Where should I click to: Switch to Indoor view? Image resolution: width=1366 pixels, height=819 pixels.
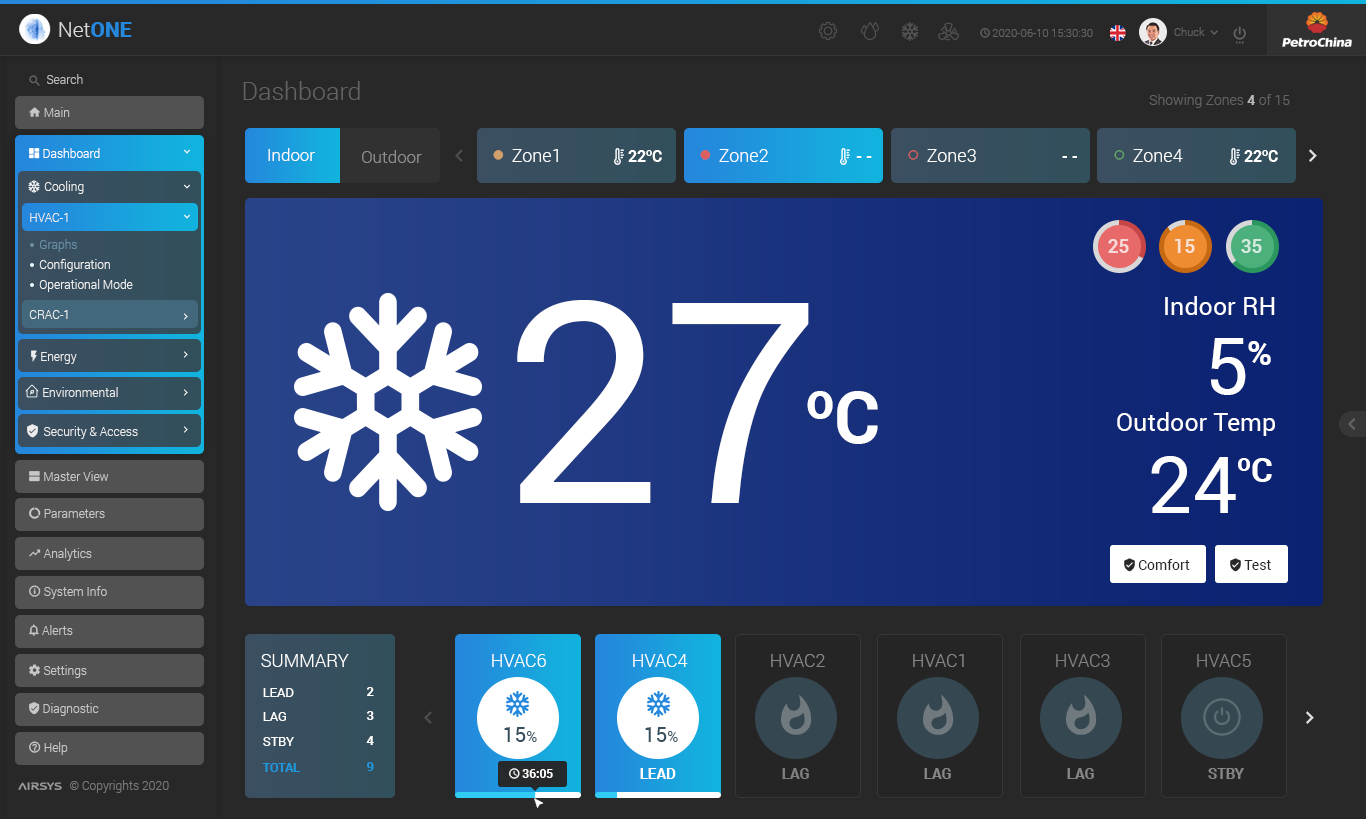(x=291, y=156)
